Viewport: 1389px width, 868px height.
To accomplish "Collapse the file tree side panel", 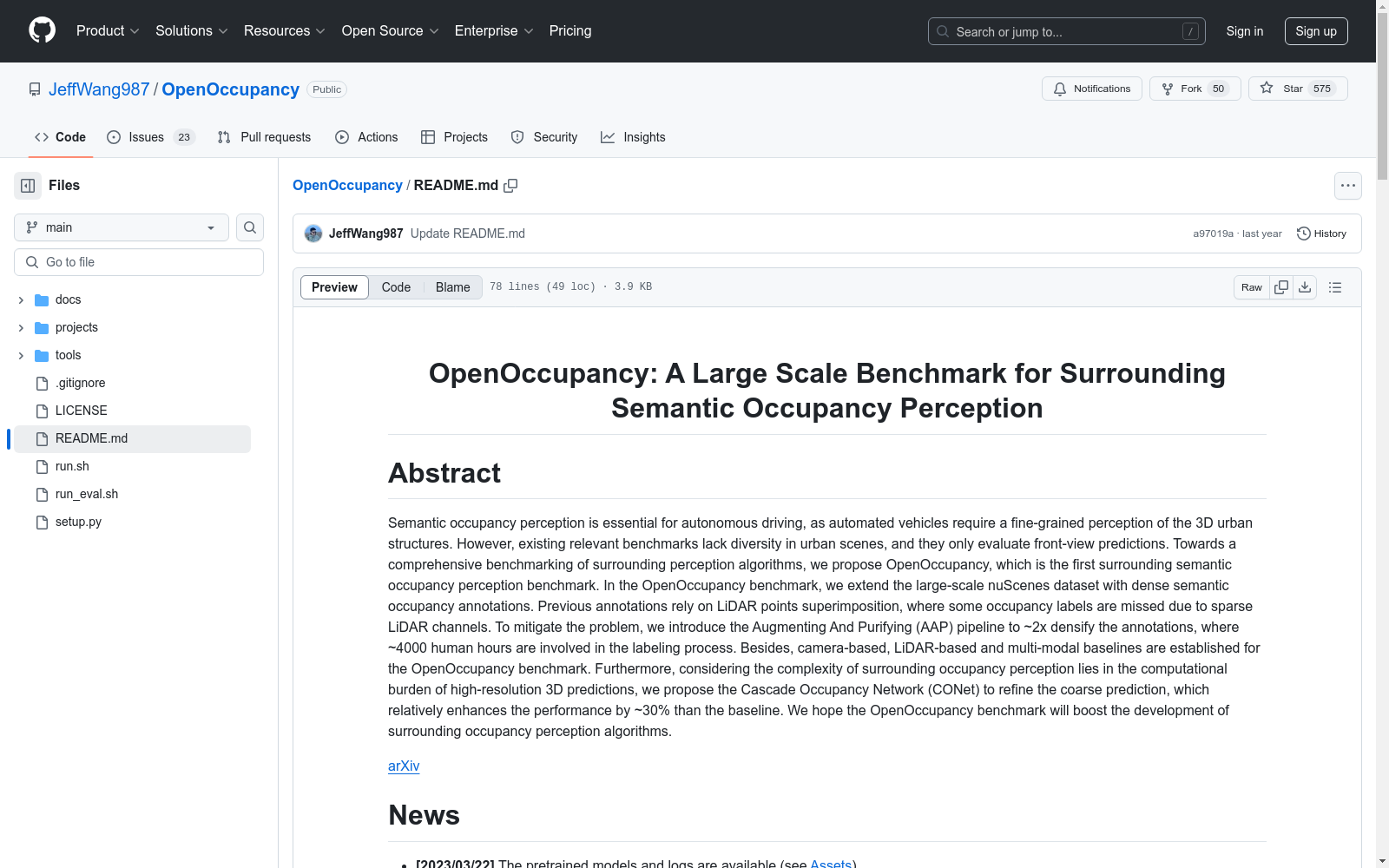I will click(x=28, y=186).
